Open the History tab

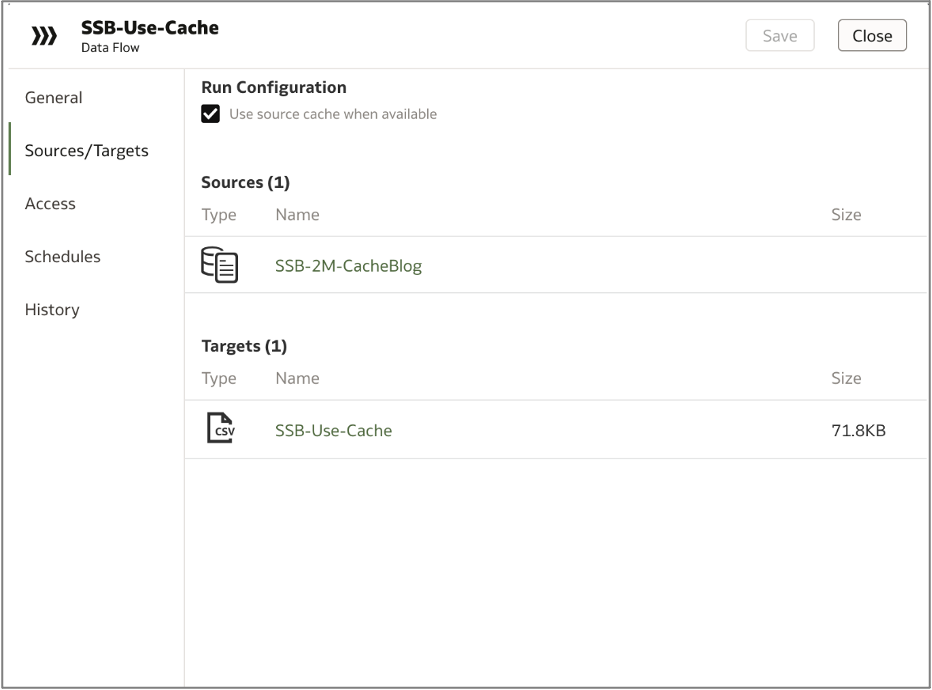52,309
